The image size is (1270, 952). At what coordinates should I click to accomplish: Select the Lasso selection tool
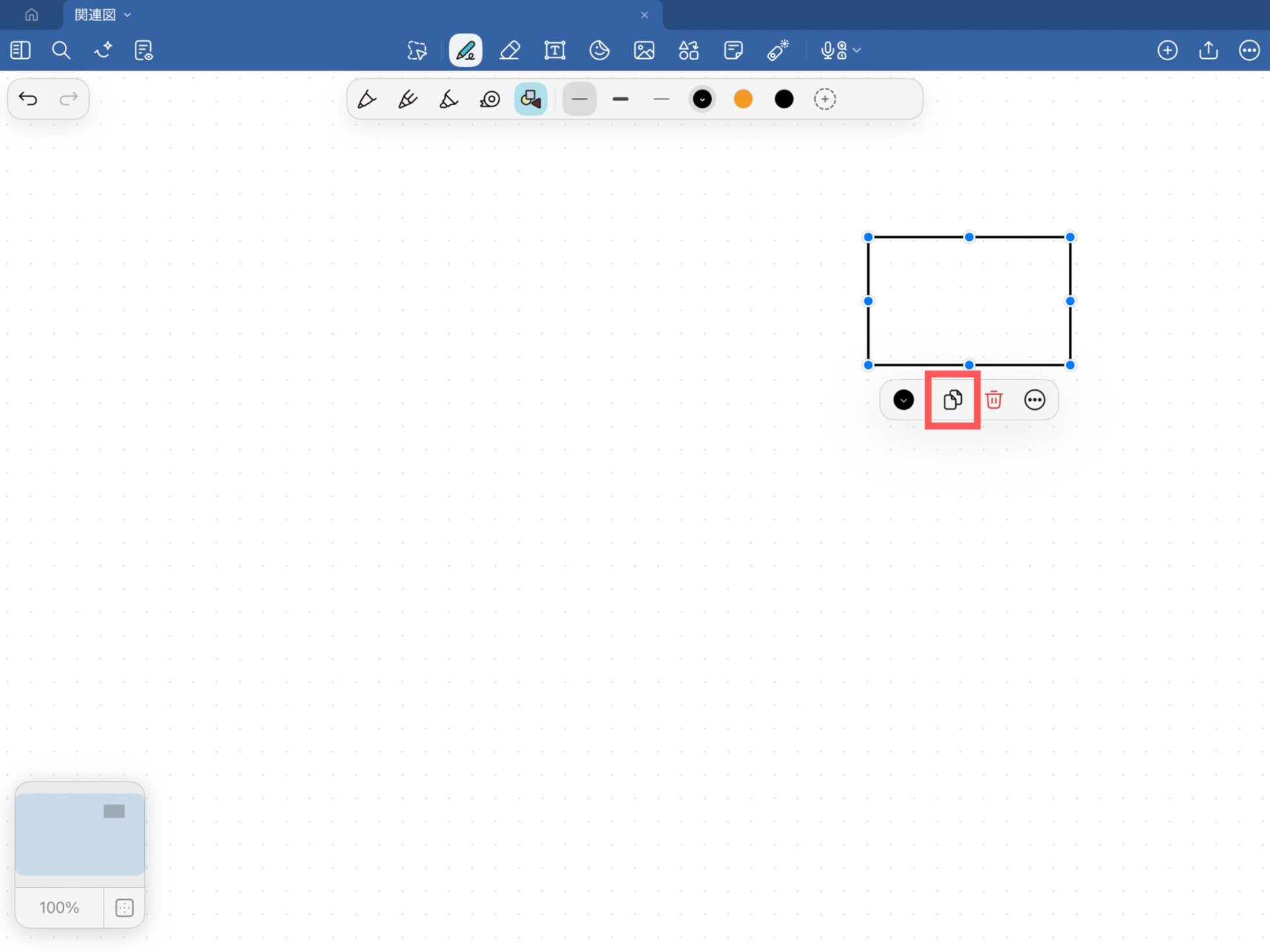pos(417,50)
